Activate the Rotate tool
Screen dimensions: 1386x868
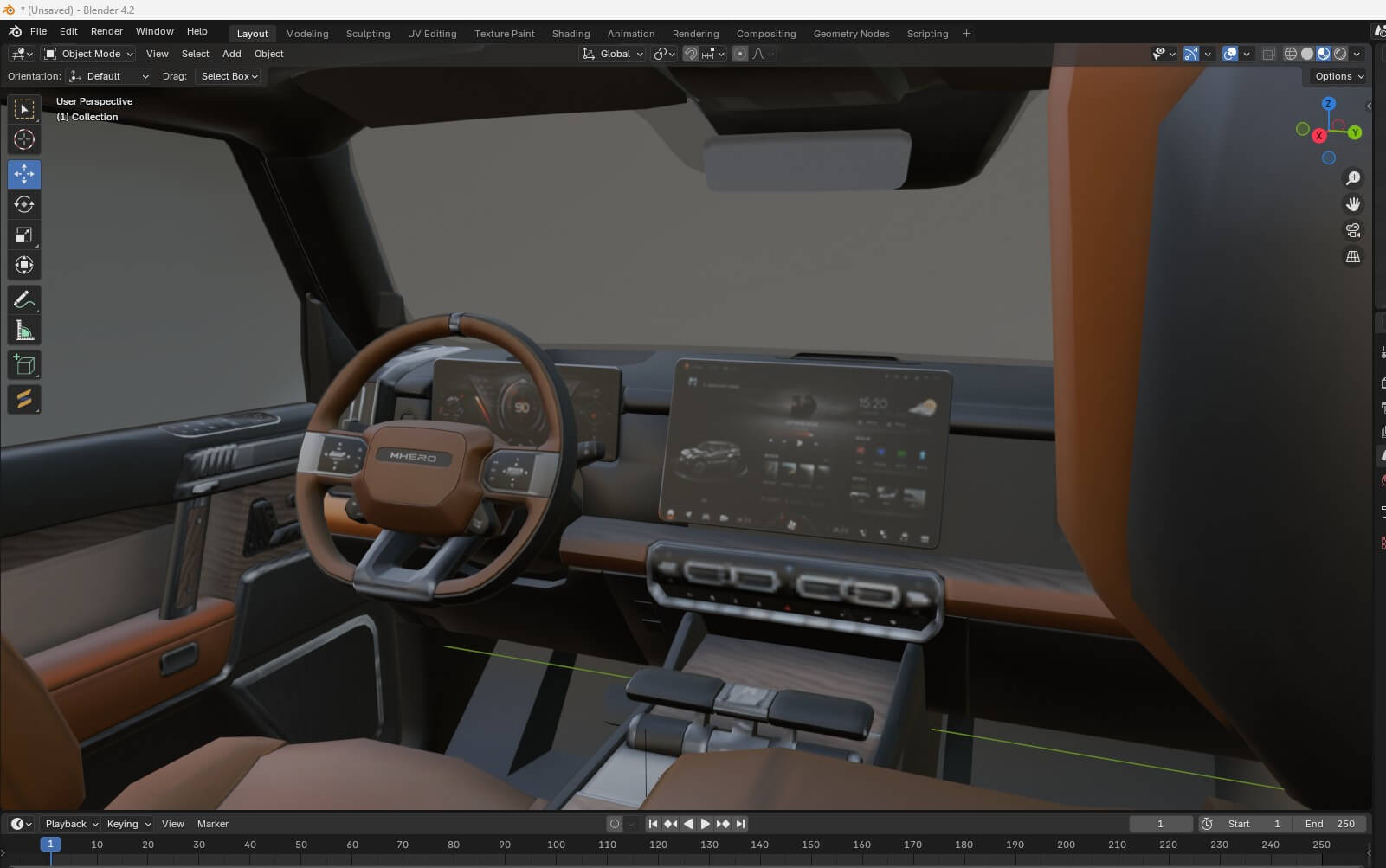[x=24, y=204]
